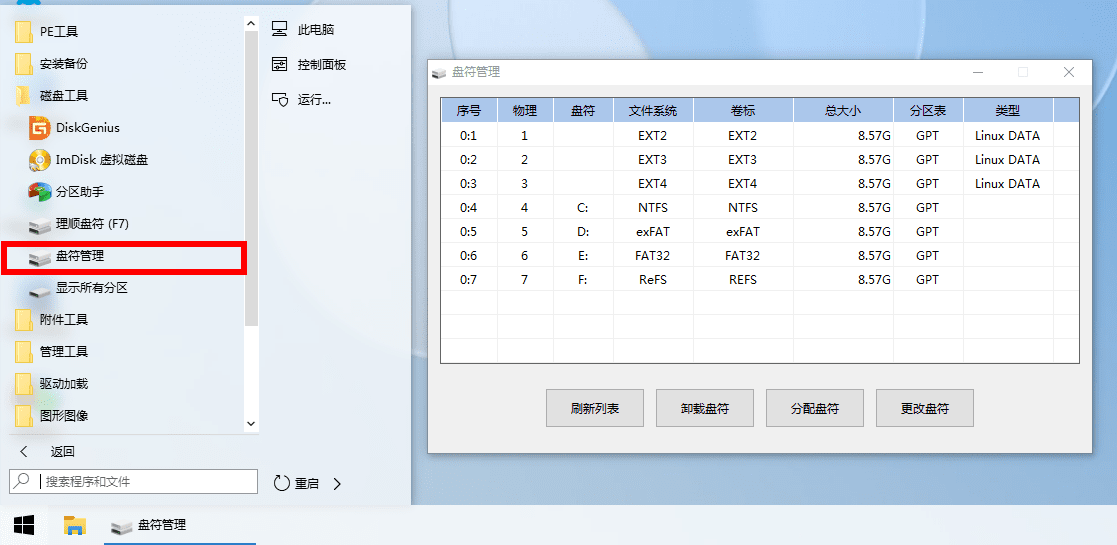Click the ReFS file system cell
The width and height of the screenshot is (1117, 545).
[653, 280]
